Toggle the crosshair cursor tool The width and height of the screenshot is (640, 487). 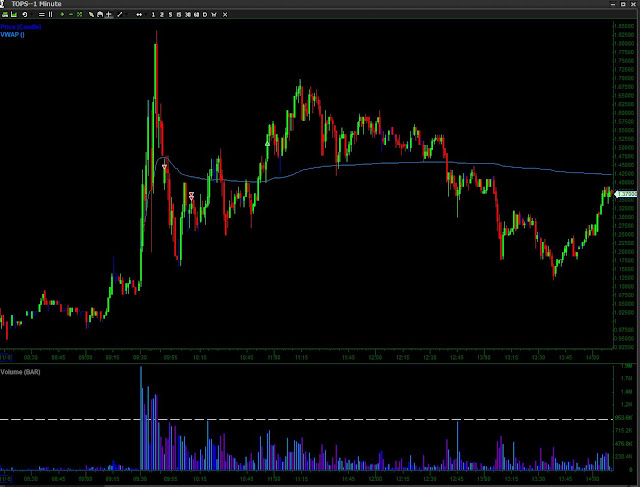(x=109, y=14)
